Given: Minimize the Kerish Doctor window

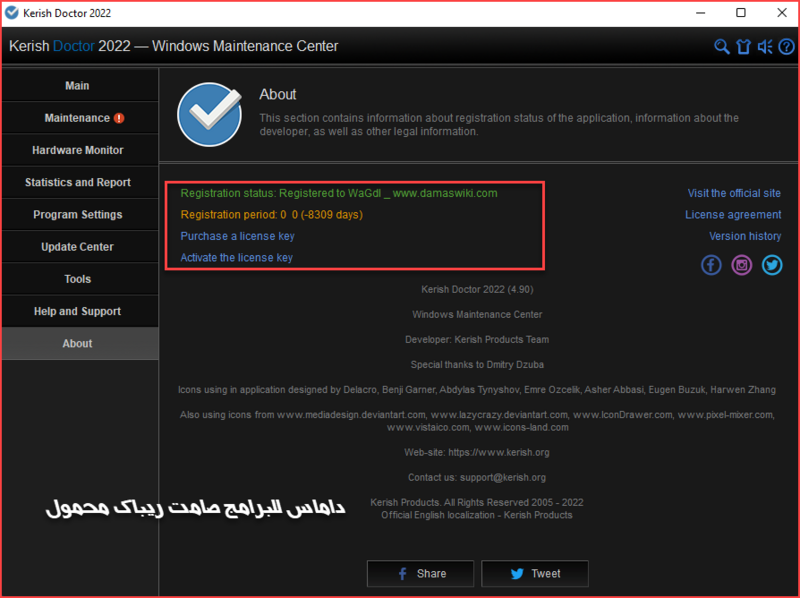Looking at the screenshot, I should tap(701, 13).
